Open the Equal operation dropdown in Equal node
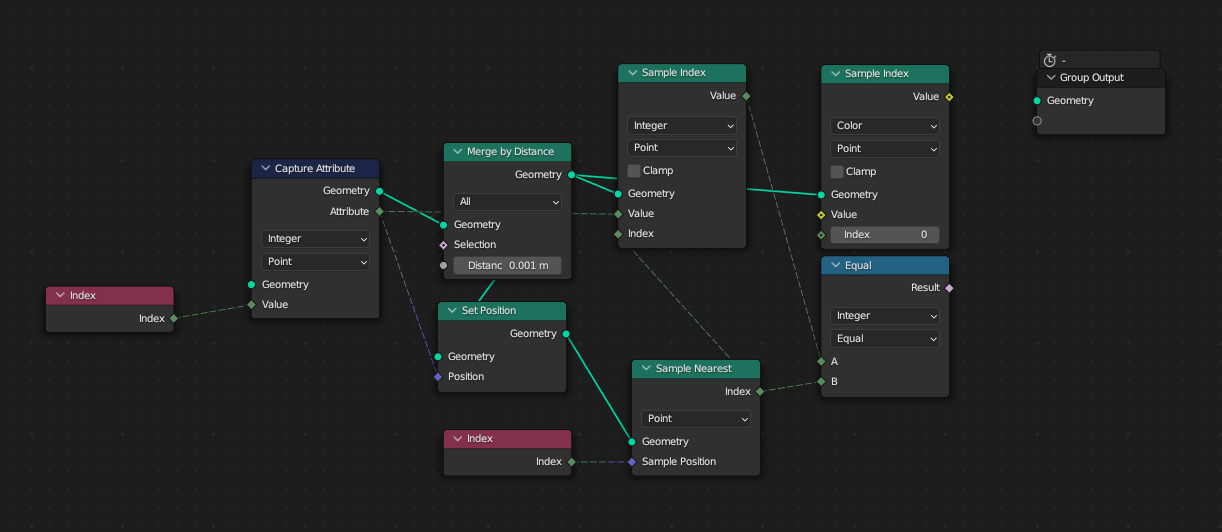The width and height of the screenshot is (1222, 532). pyautogui.click(x=885, y=339)
